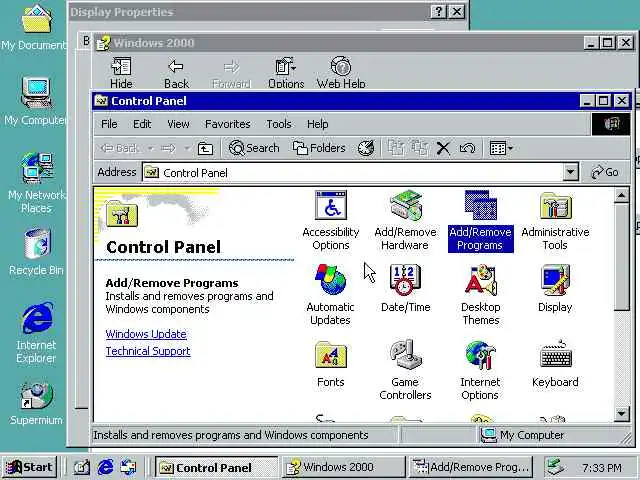This screenshot has width=640, height=480.
Task: Open the Favorites menu
Action: click(228, 124)
